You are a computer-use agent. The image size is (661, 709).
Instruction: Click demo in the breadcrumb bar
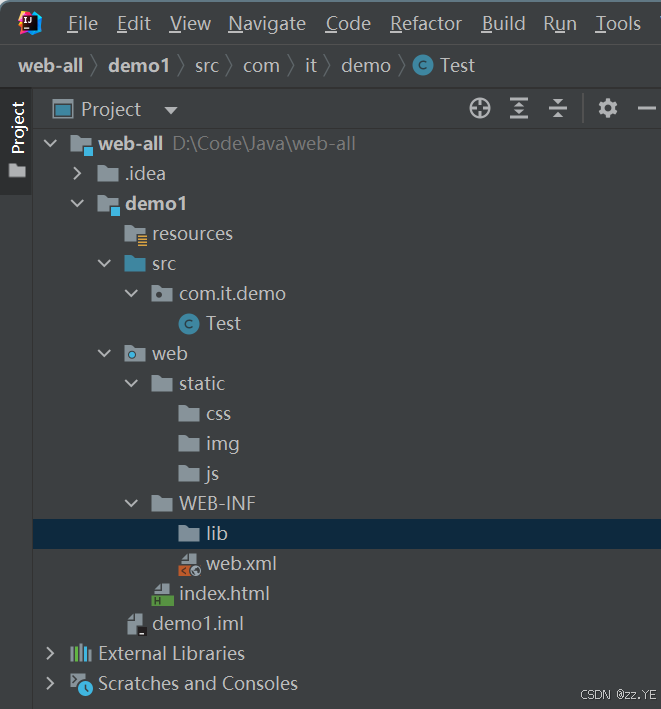[366, 66]
